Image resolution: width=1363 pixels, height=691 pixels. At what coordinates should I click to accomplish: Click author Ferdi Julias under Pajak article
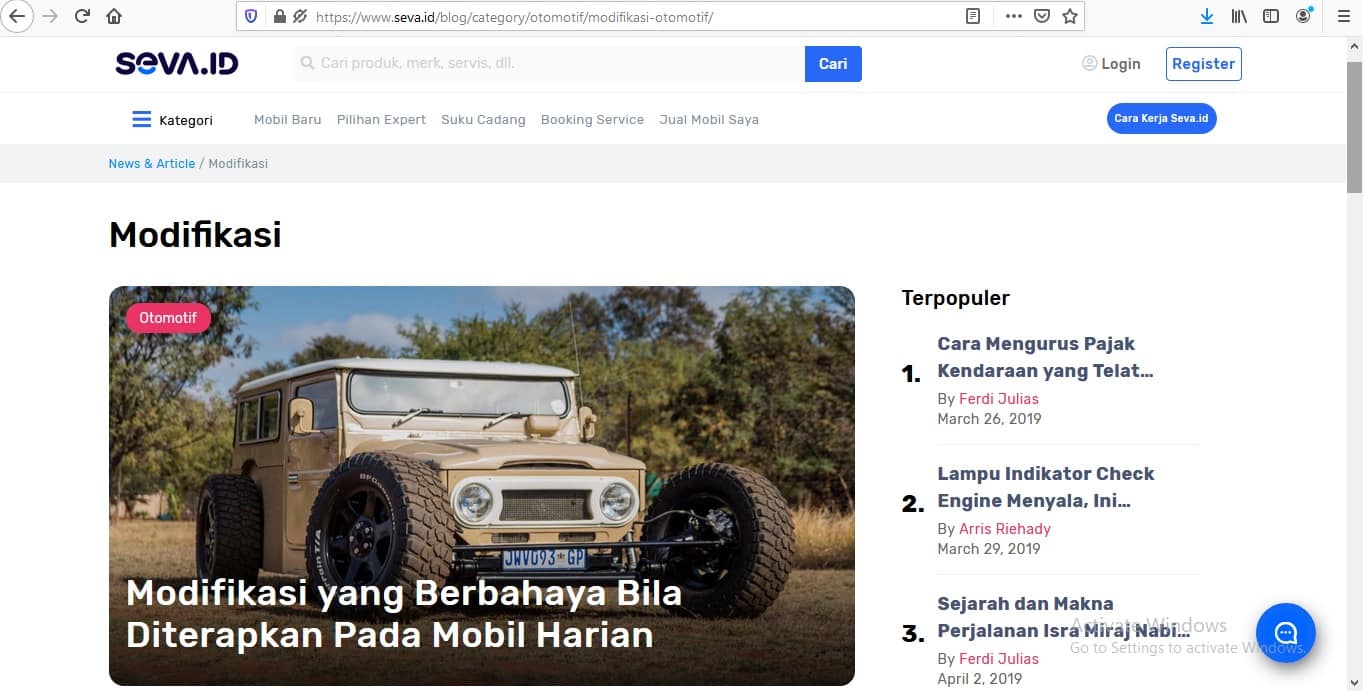(999, 398)
